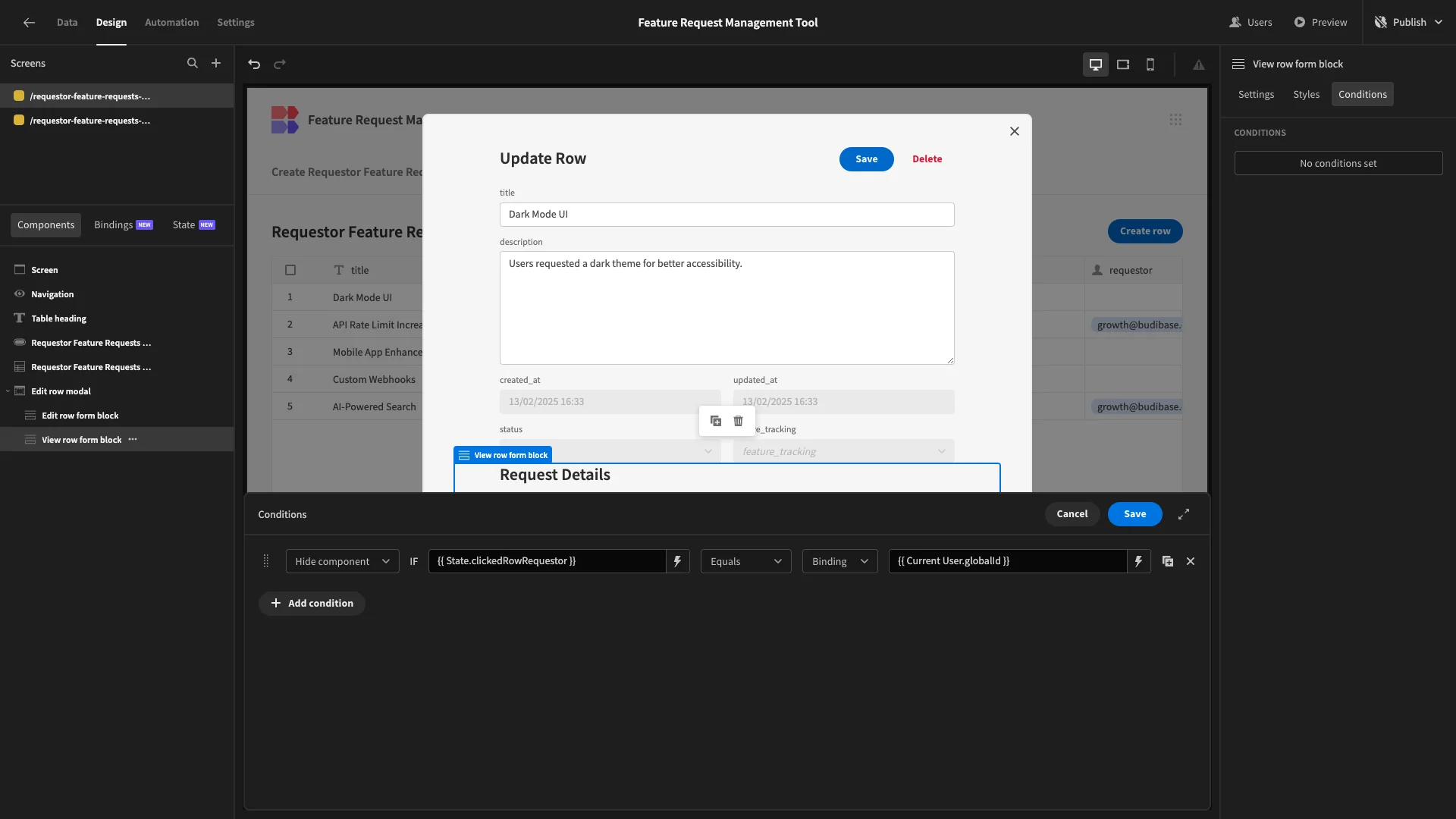This screenshot has height=819, width=1456.
Task: Switch to mobile preview icon
Action: [1150, 64]
